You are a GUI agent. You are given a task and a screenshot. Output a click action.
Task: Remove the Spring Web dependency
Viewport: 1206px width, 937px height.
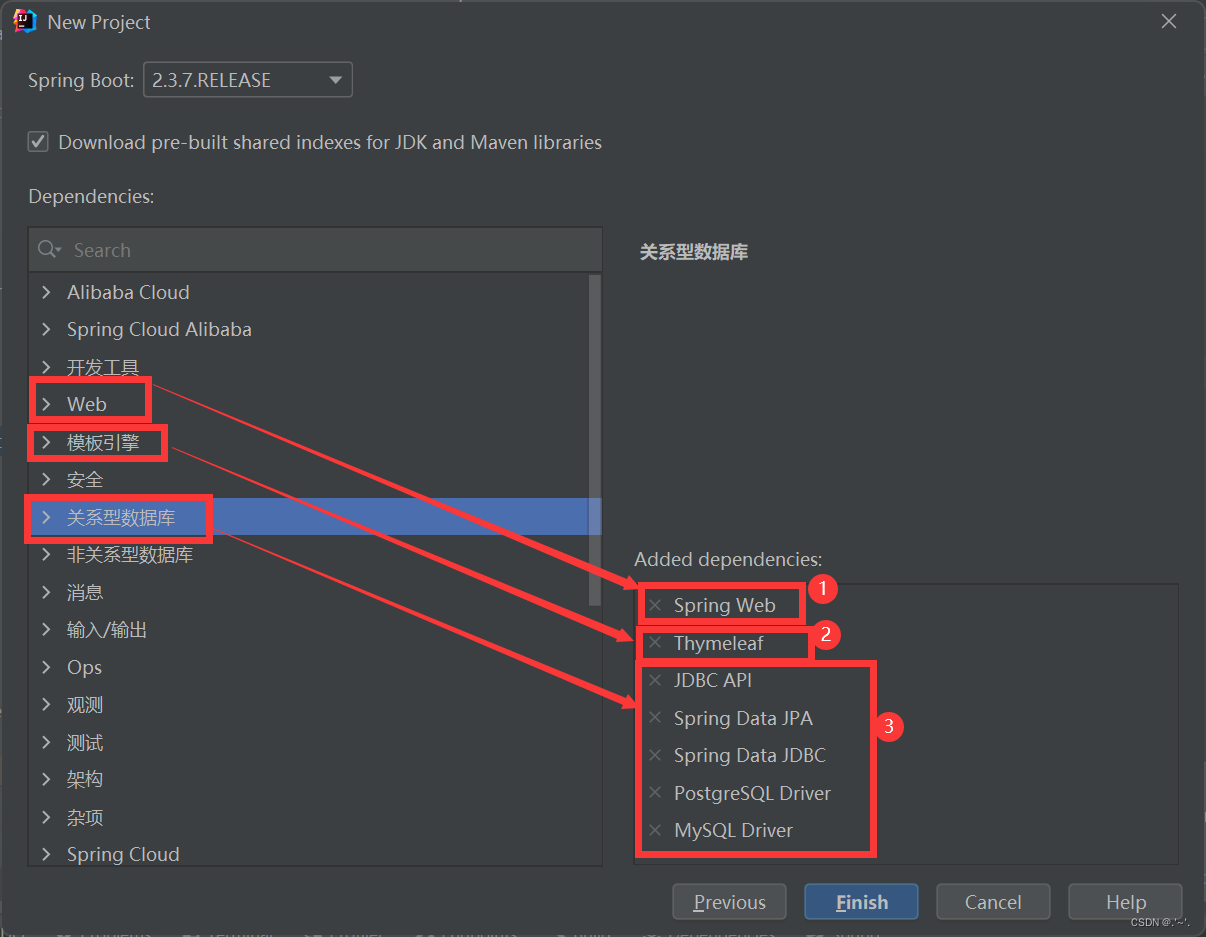pyautogui.click(x=655, y=605)
